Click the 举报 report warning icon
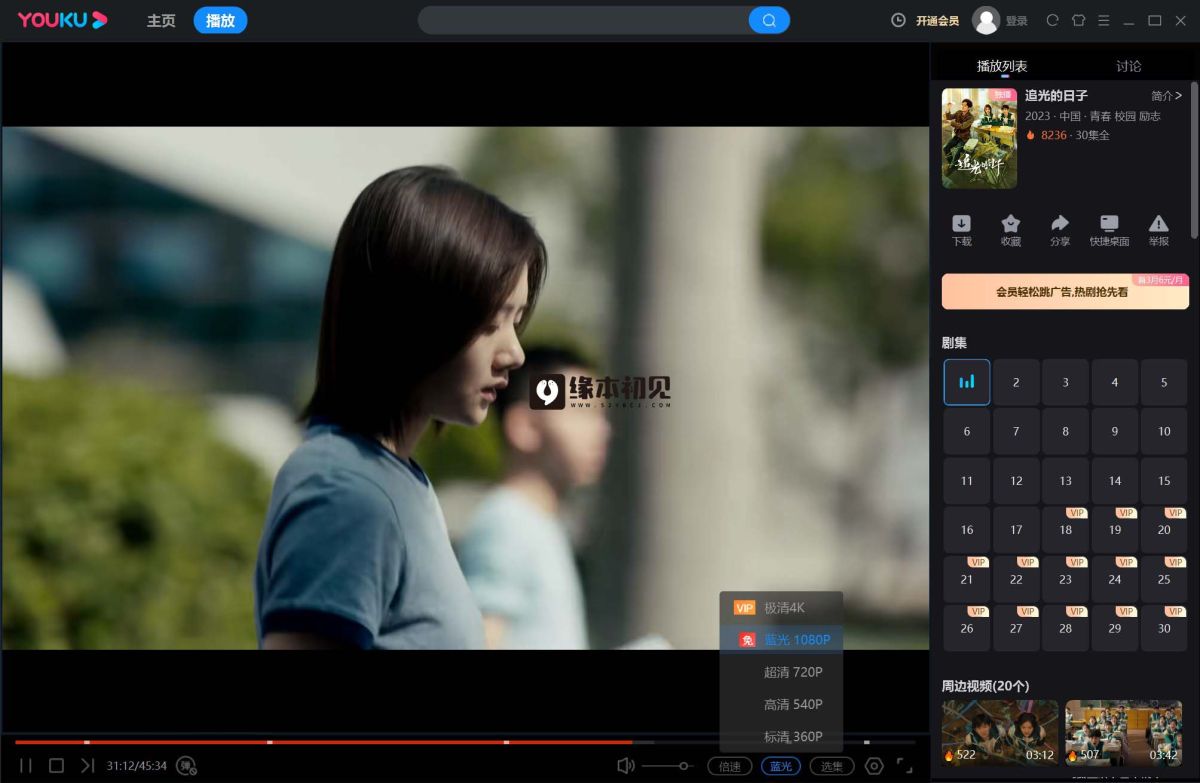 click(1158, 230)
